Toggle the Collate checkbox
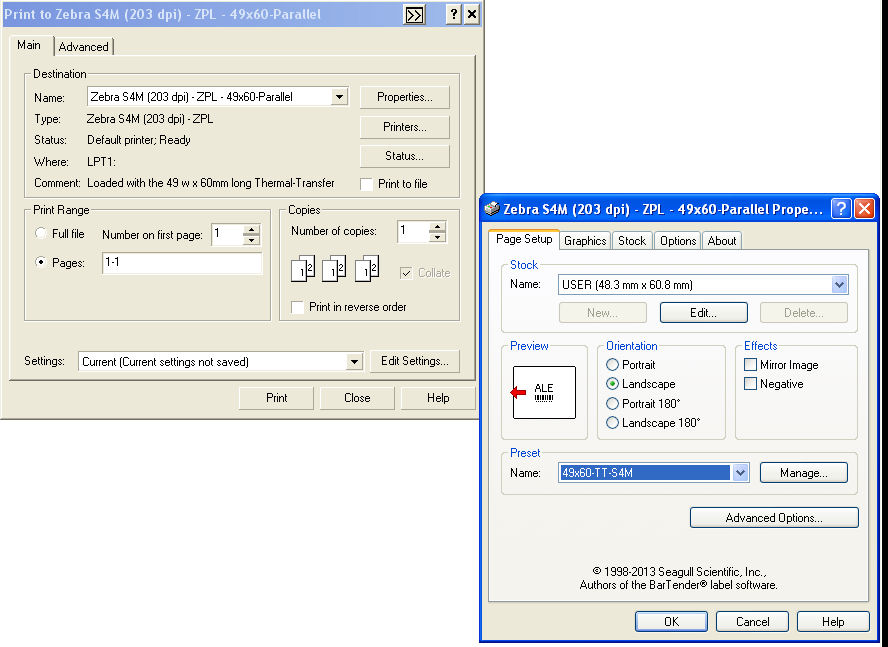The image size is (888, 647). click(x=406, y=273)
